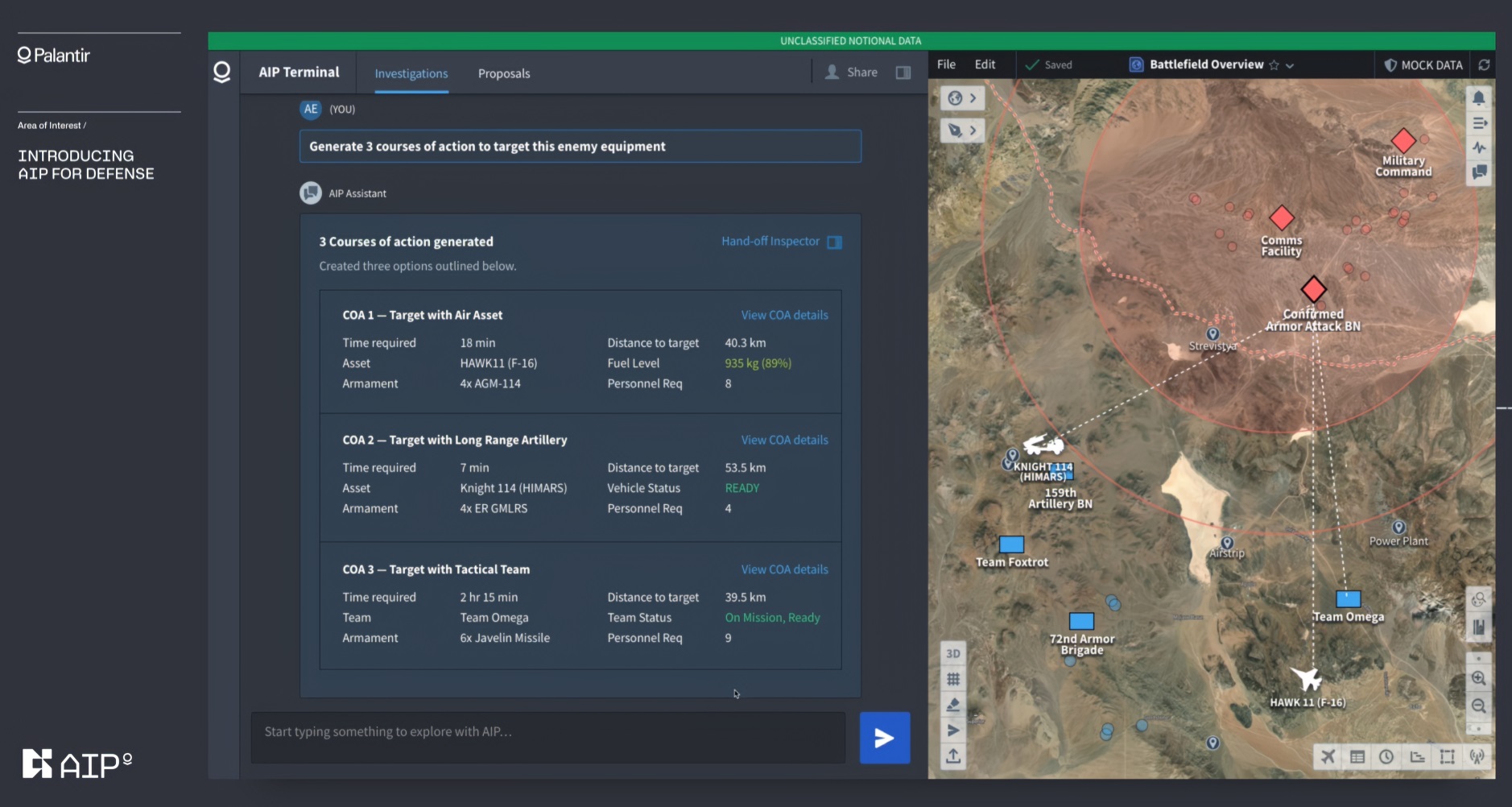1512x807 pixels.
Task: Toggle the Hand-off Inspector panel
Action: [x=835, y=242]
